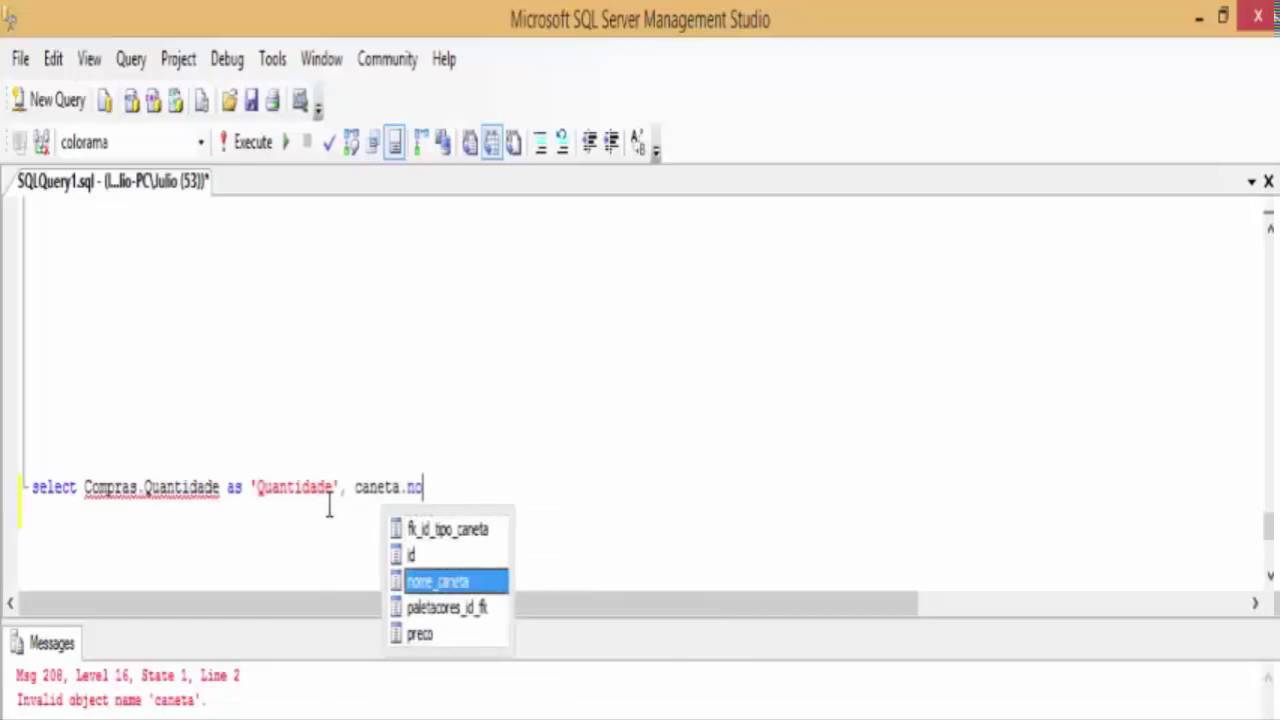Choose preco in the autocomplete list
This screenshot has width=1280, height=720.
(x=449, y=633)
